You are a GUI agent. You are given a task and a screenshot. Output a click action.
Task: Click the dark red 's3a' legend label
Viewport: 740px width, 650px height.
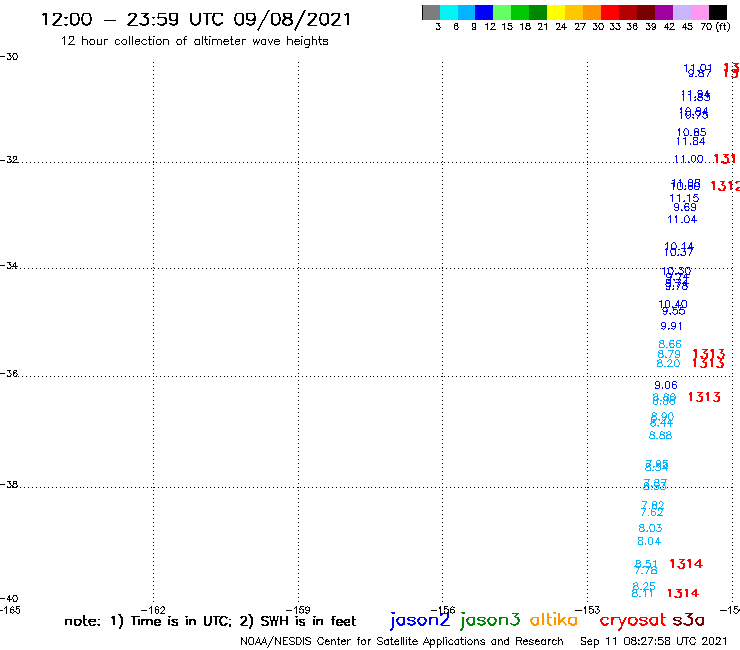click(688, 620)
